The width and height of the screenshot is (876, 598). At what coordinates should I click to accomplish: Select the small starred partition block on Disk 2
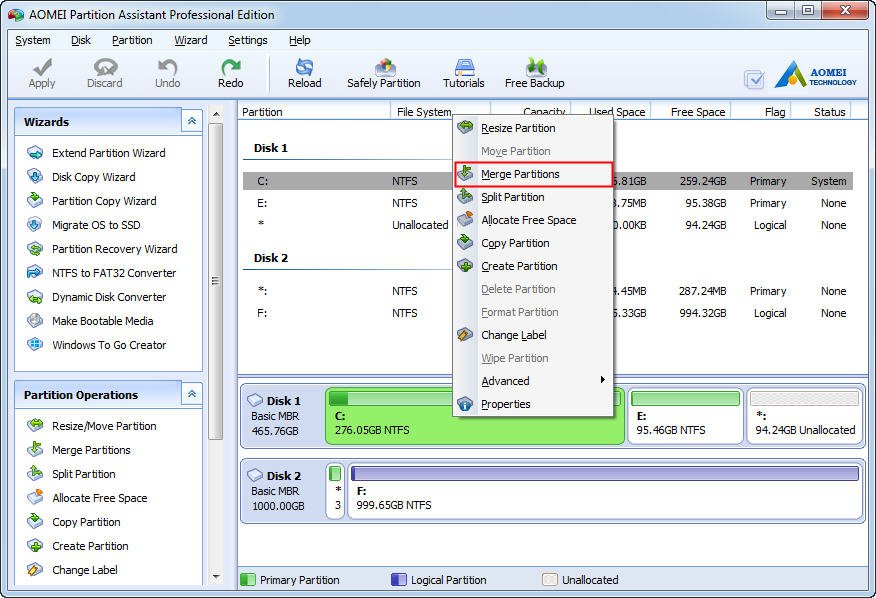coord(335,491)
